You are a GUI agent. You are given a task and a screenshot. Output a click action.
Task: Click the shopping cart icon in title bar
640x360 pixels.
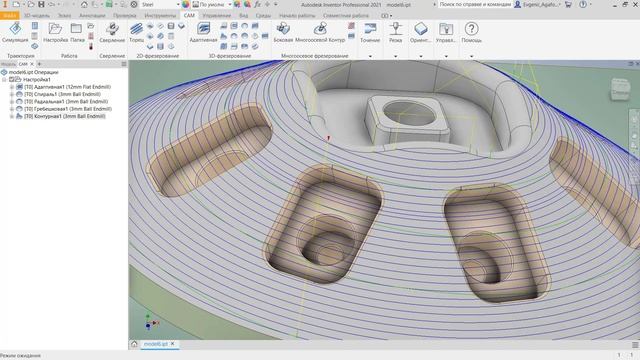568,4
